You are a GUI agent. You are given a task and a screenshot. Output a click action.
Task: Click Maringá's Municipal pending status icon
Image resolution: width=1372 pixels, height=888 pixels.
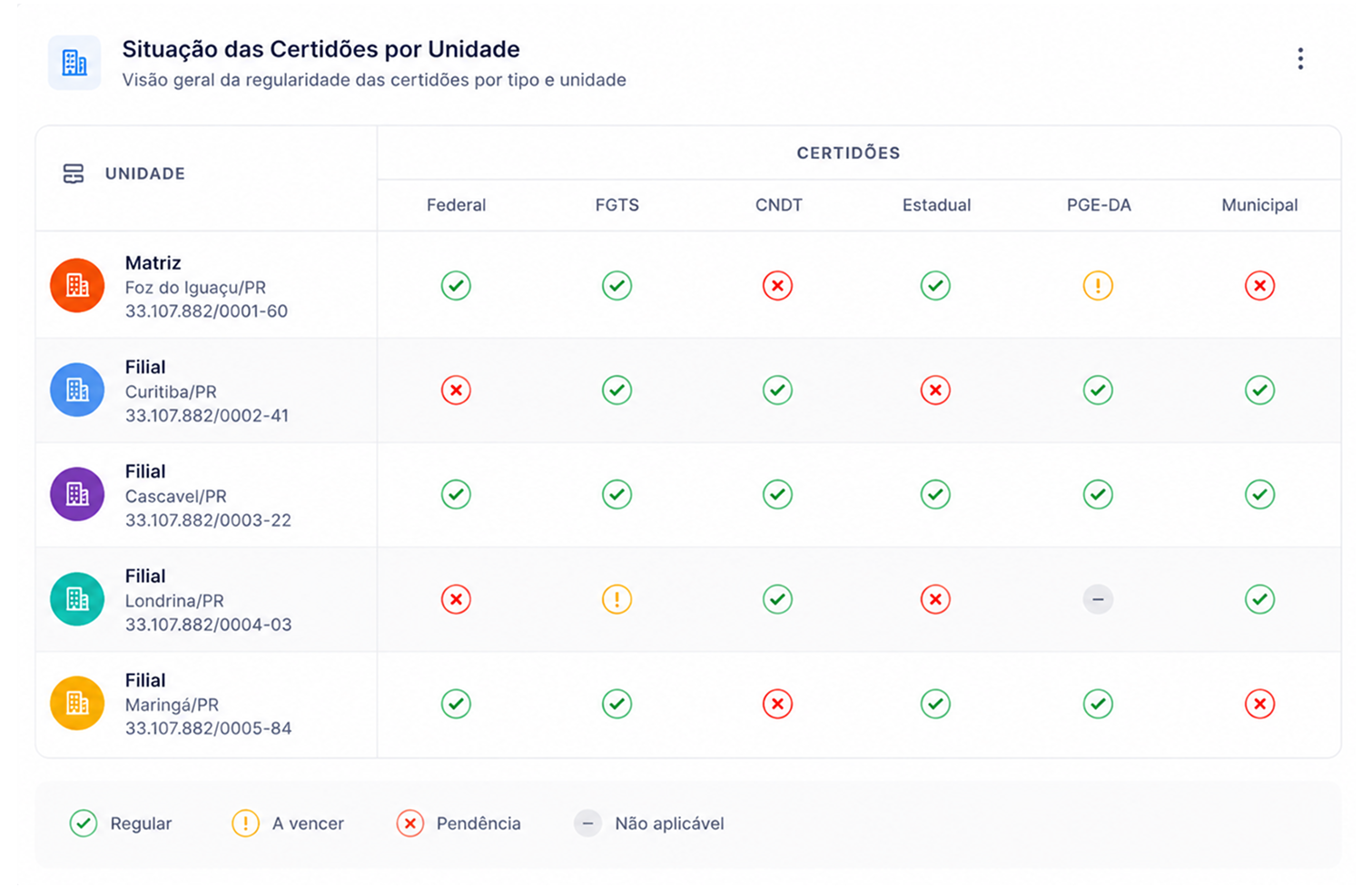point(1259,704)
